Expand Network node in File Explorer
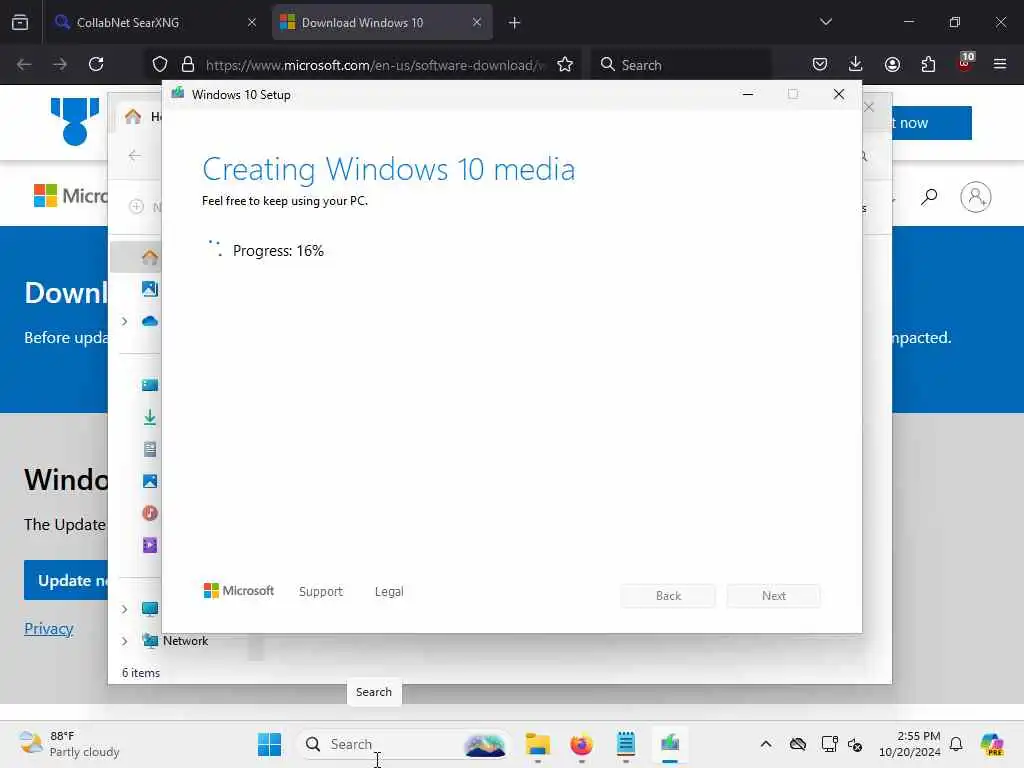Image resolution: width=1024 pixels, height=768 pixels. (124, 641)
